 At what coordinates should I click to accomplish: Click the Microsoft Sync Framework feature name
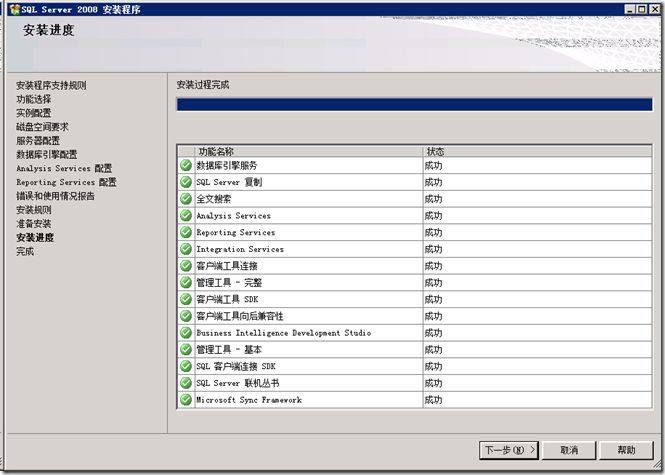click(249, 400)
